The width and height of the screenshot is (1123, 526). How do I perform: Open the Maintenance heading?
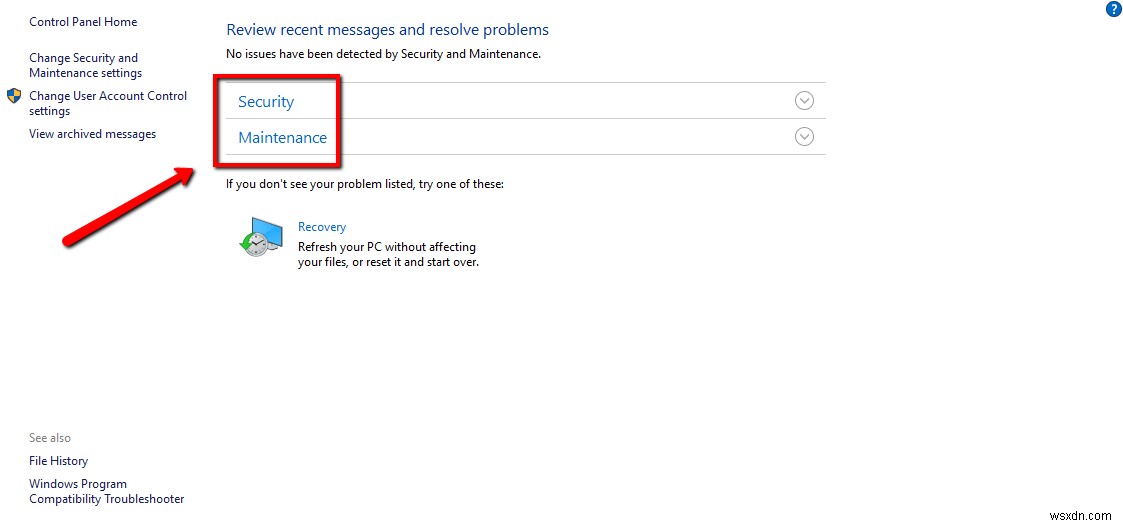pos(282,138)
